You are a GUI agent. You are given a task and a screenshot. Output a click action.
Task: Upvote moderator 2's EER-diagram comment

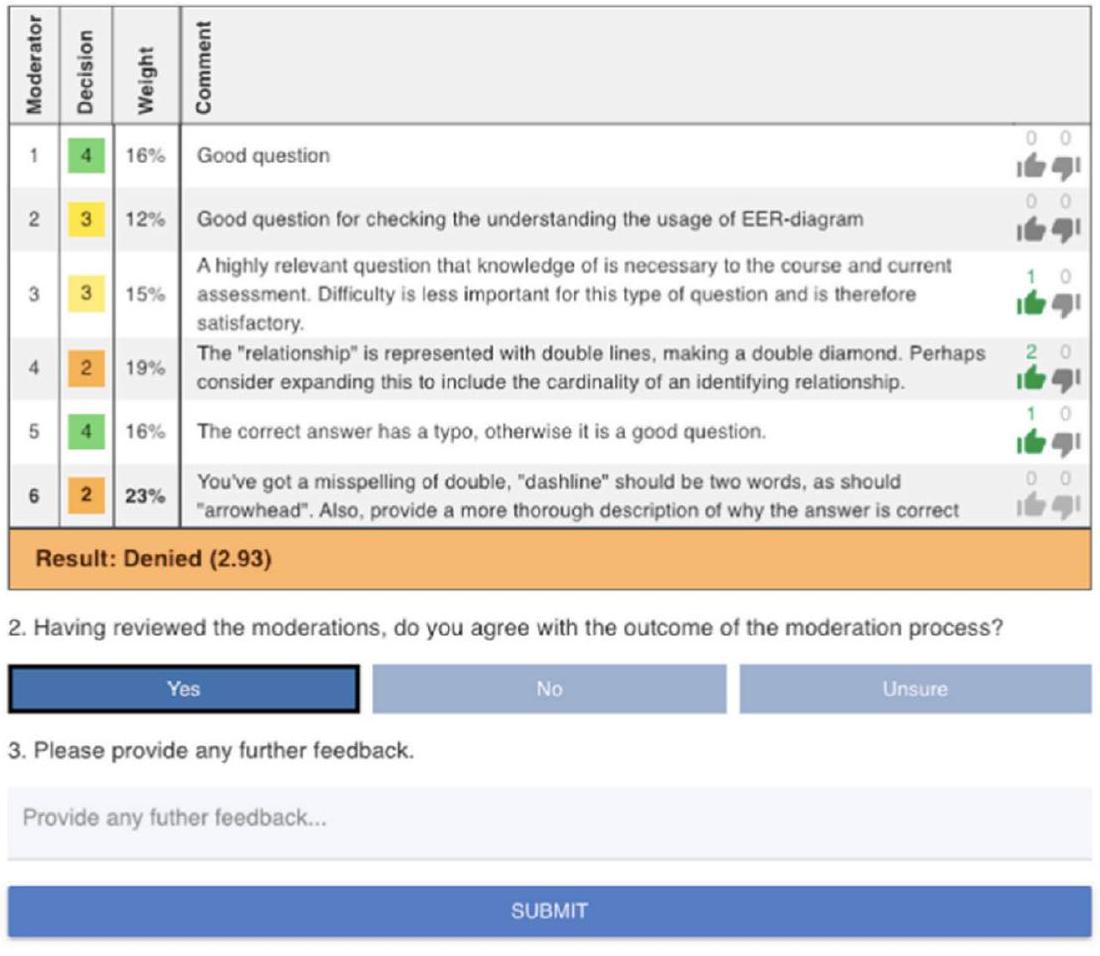point(1031,232)
